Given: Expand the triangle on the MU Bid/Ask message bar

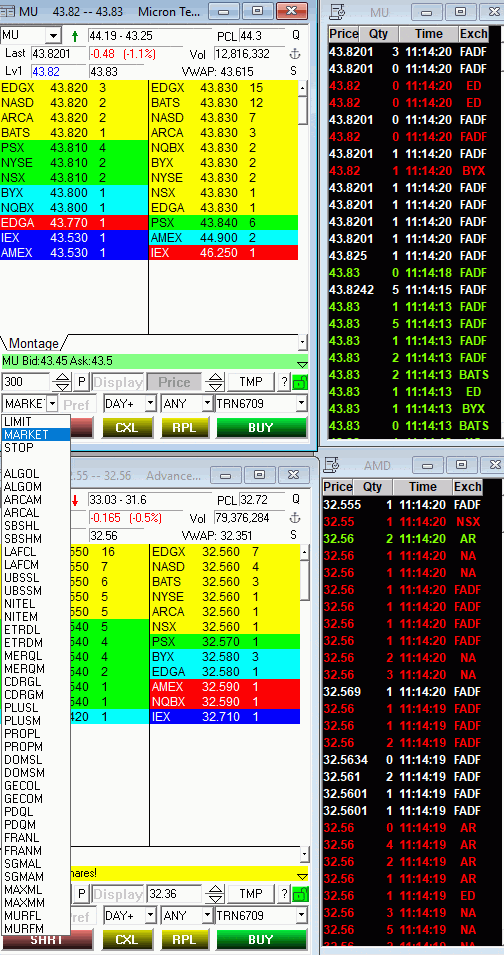Looking at the screenshot, I should click(x=302, y=364).
